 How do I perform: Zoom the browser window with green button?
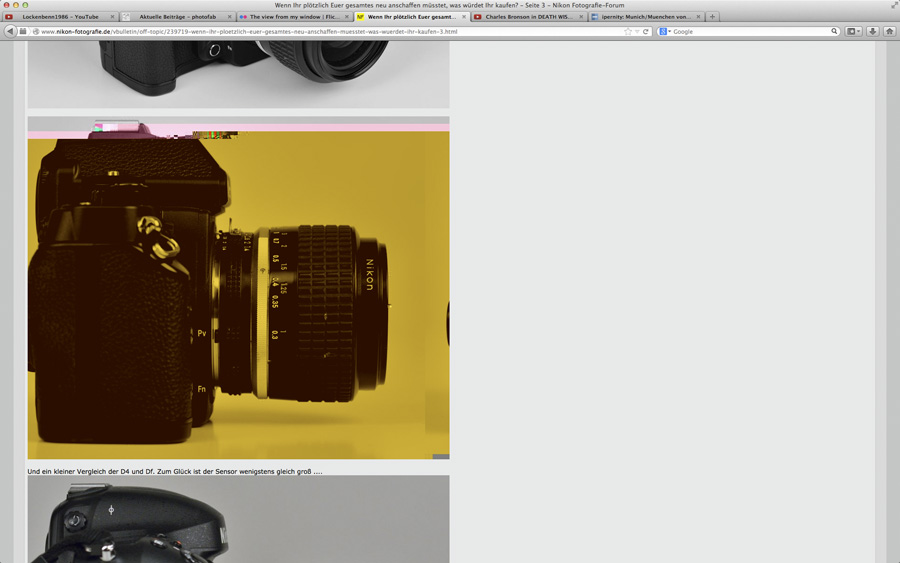pos(25,5)
